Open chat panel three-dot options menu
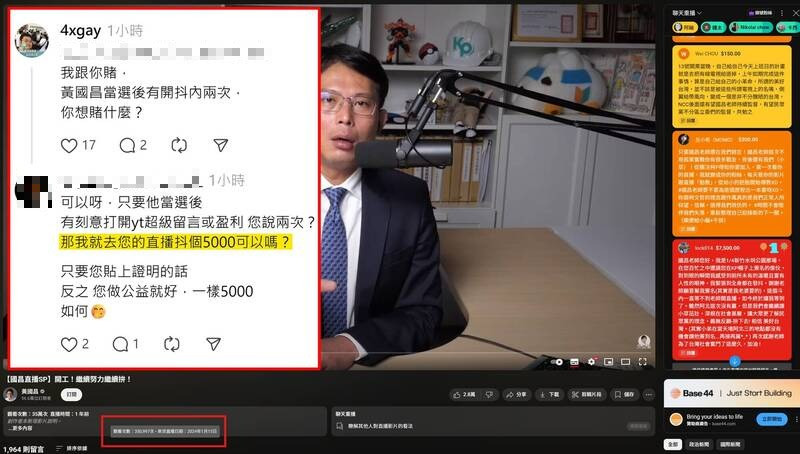 coord(782,13)
